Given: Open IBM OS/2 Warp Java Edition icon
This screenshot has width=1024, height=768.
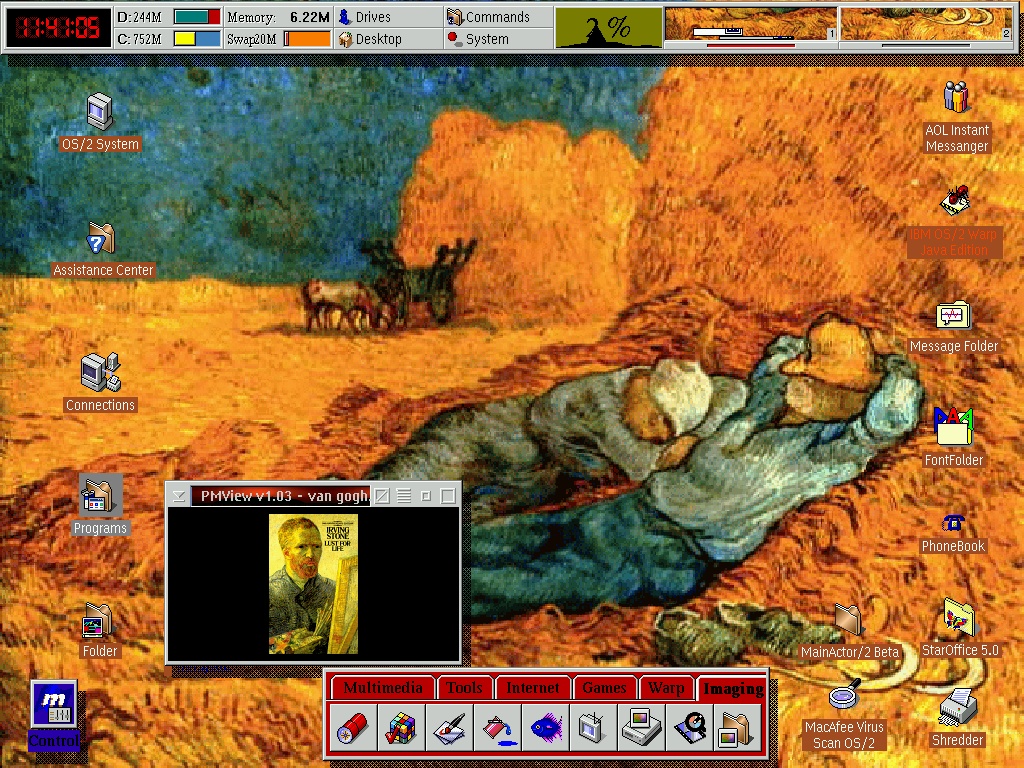Looking at the screenshot, I should click(x=954, y=201).
